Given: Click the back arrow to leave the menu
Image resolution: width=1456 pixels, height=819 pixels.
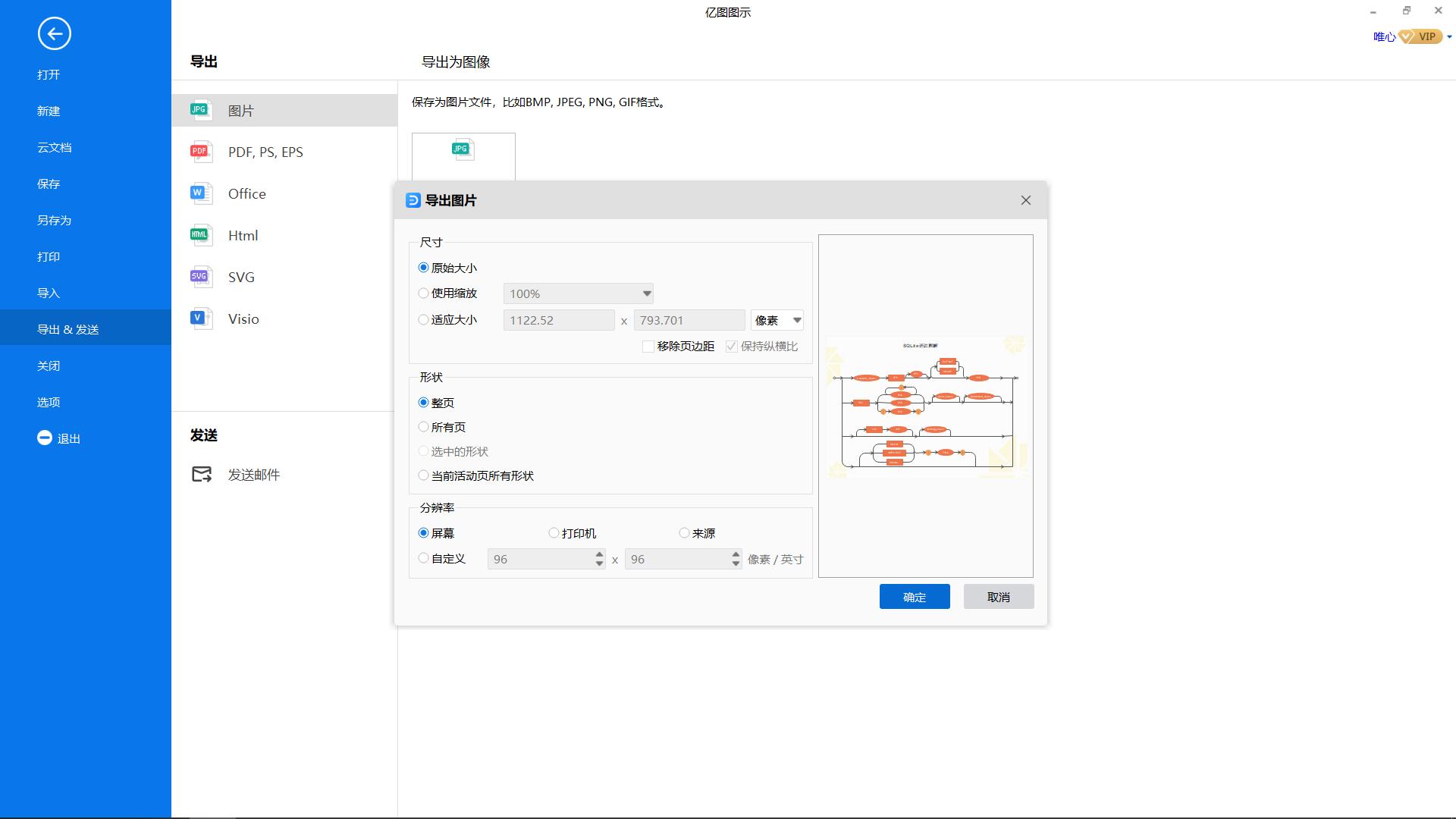Looking at the screenshot, I should [53, 34].
